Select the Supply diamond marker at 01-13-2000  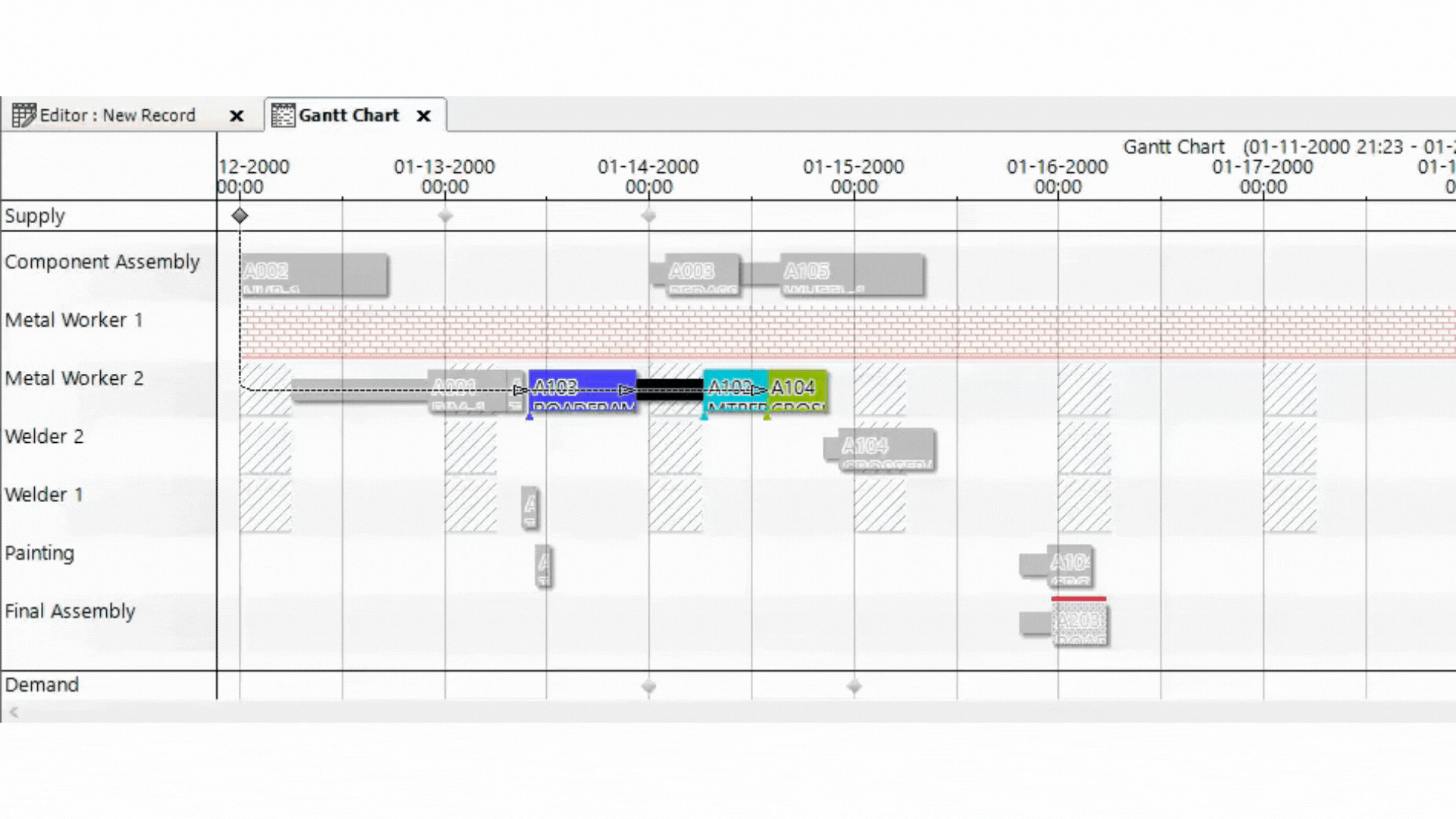tap(445, 216)
